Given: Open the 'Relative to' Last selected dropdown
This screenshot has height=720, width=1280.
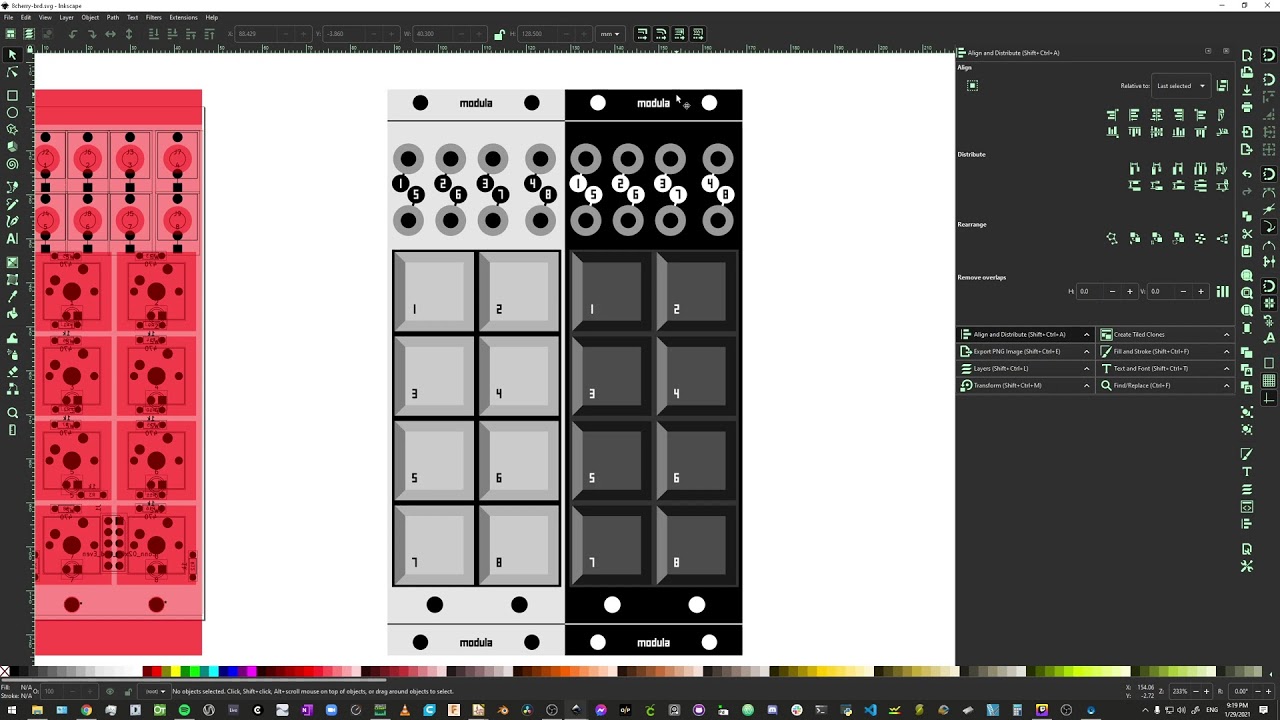Looking at the screenshot, I should (1181, 86).
